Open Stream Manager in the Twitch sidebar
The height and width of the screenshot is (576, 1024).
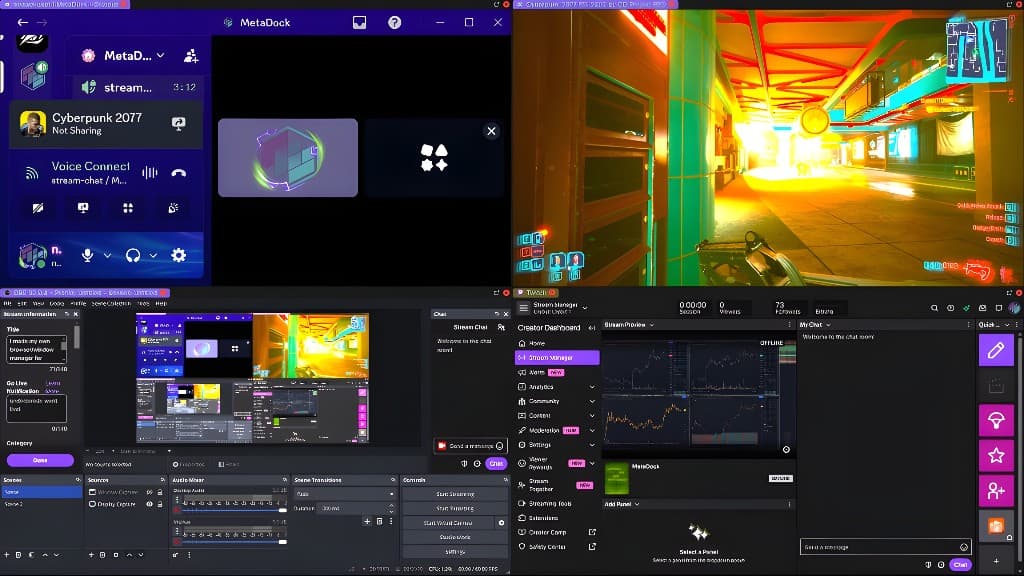tap(557, 357)
